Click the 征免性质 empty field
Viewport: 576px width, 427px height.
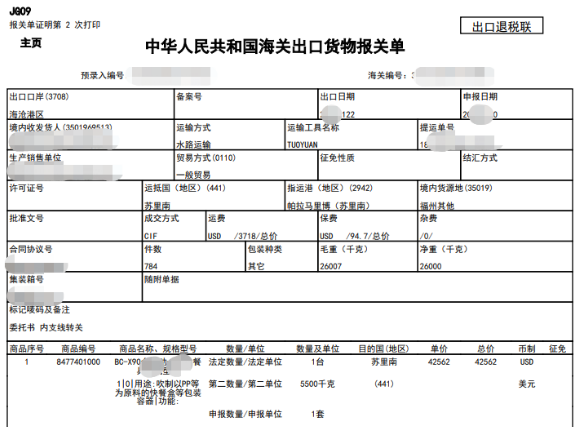[389, 165]
